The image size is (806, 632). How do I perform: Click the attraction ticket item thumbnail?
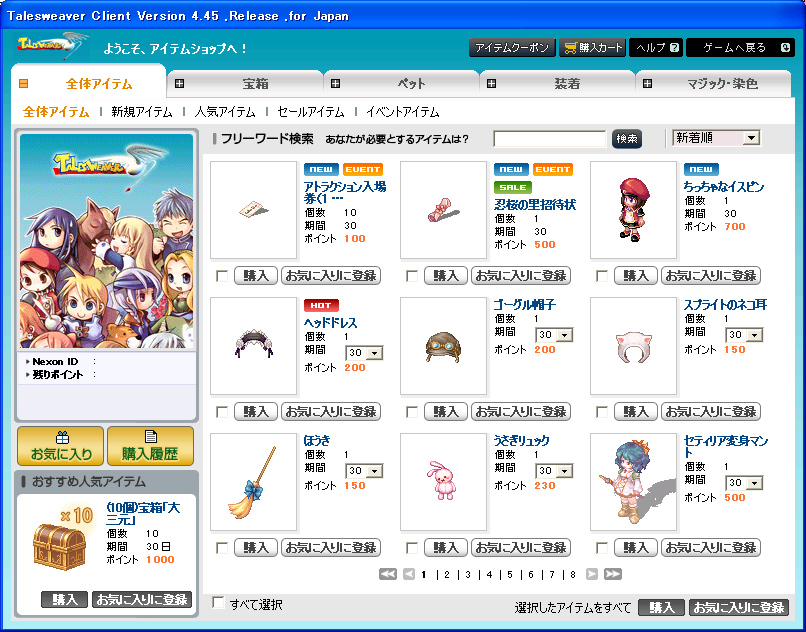pos(253,210)
